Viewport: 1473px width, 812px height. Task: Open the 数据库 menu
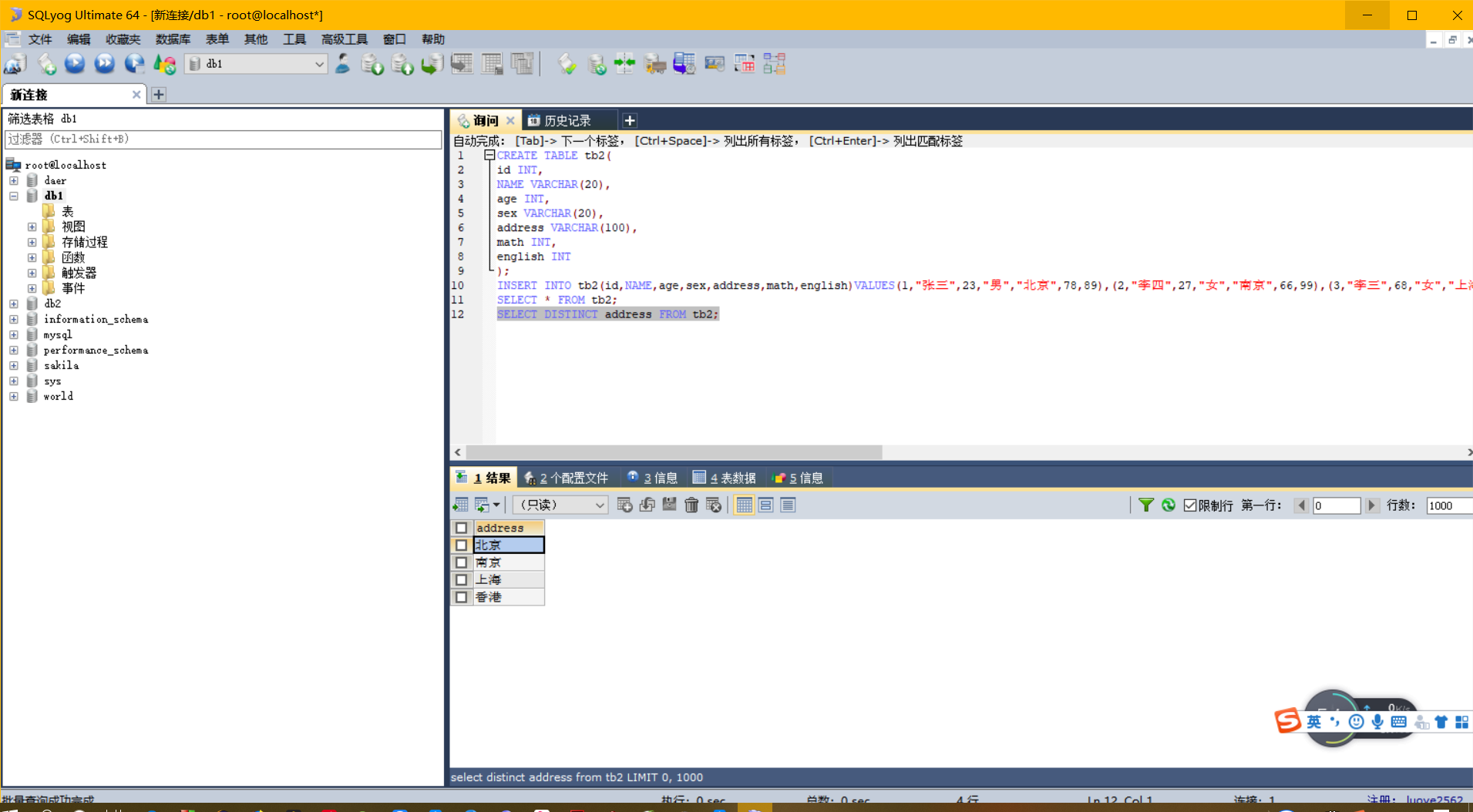[x=173, y=39]
